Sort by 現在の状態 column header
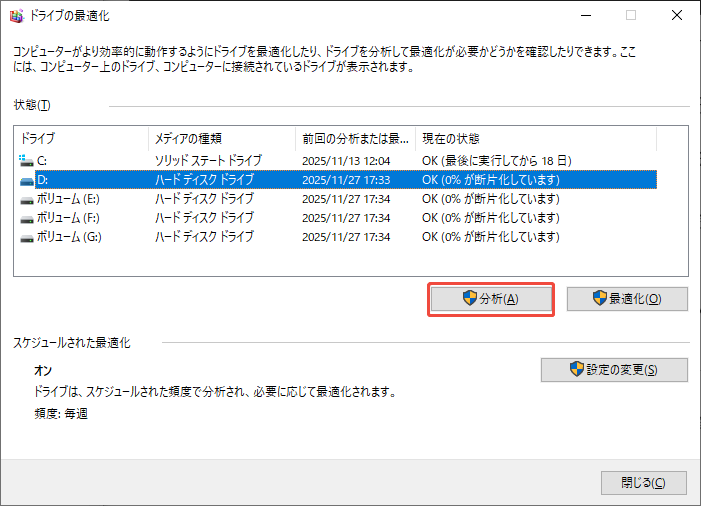Screen dimensions: 701x506 coord(536,139)
